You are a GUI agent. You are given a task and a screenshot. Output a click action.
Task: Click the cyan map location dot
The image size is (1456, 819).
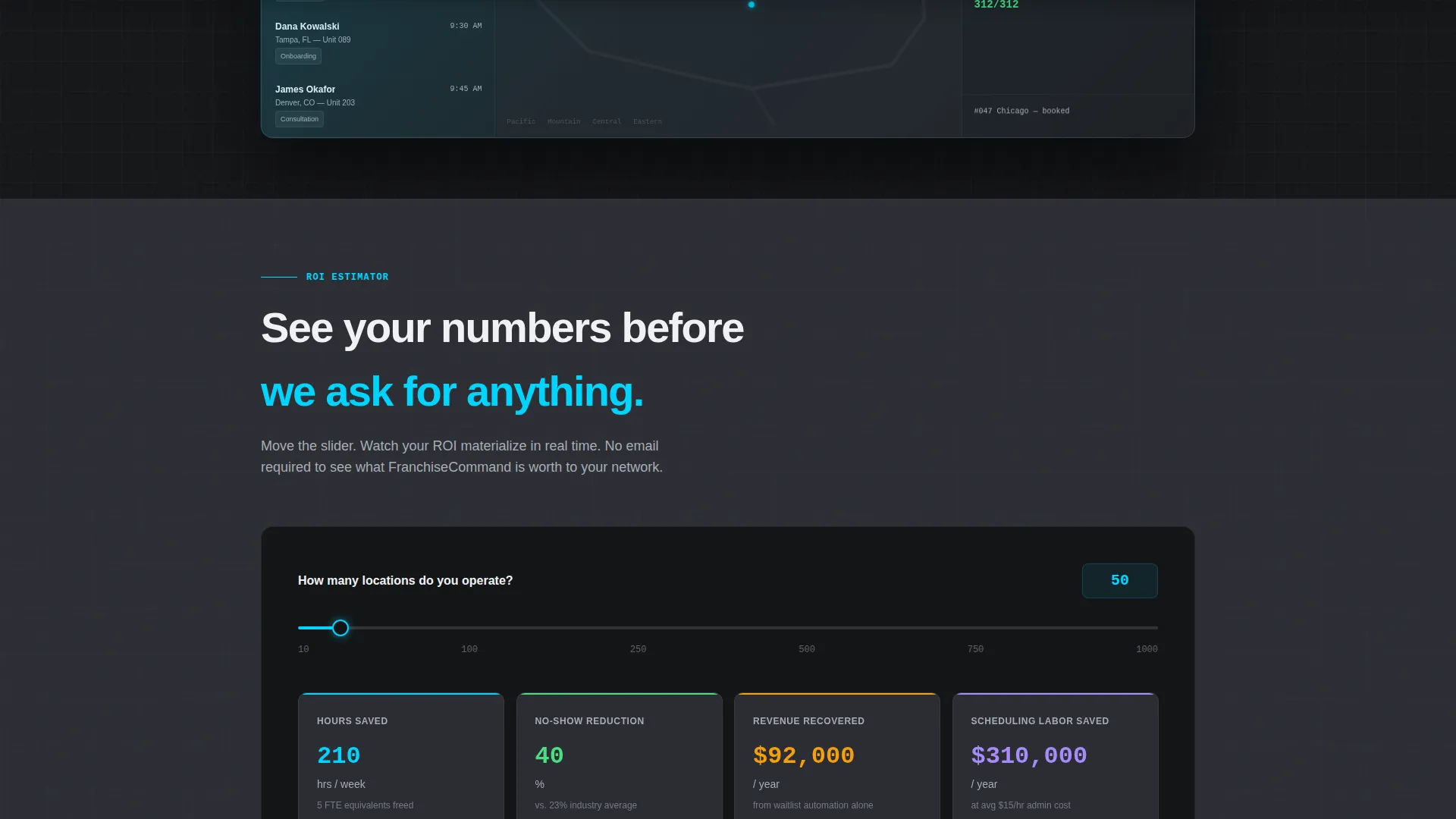point(752,5)
